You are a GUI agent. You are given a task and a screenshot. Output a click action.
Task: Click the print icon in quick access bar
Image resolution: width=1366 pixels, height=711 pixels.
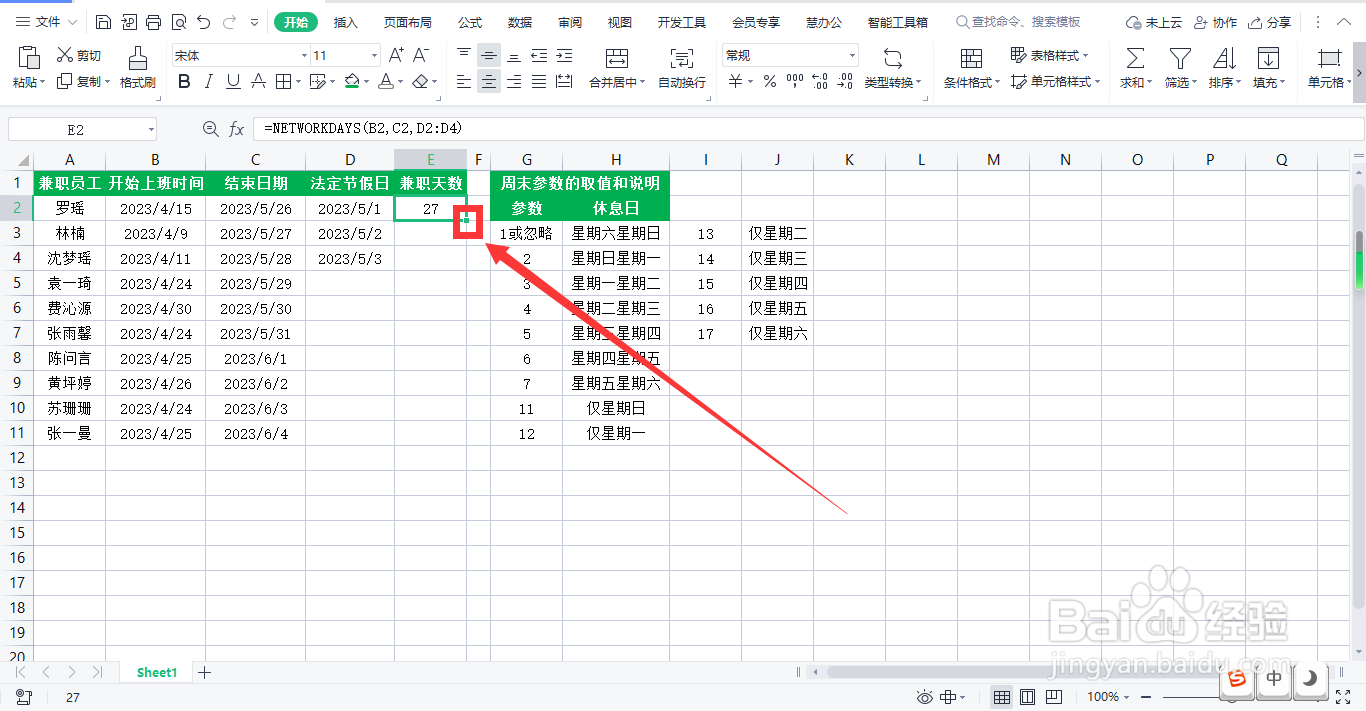point(153,22)
